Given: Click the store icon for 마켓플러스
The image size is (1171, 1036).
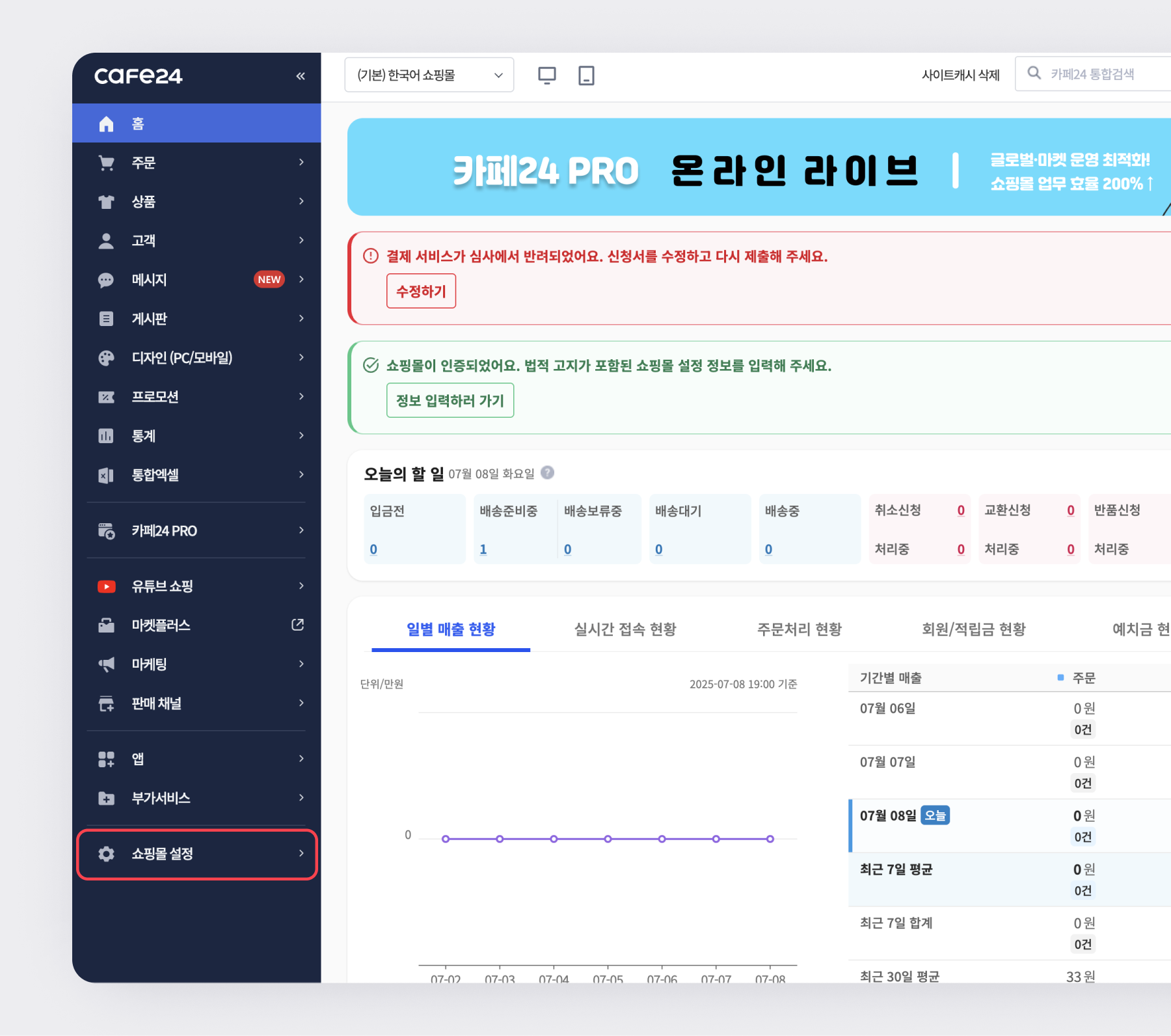Looking at the screenshot, I should point(106,625).
